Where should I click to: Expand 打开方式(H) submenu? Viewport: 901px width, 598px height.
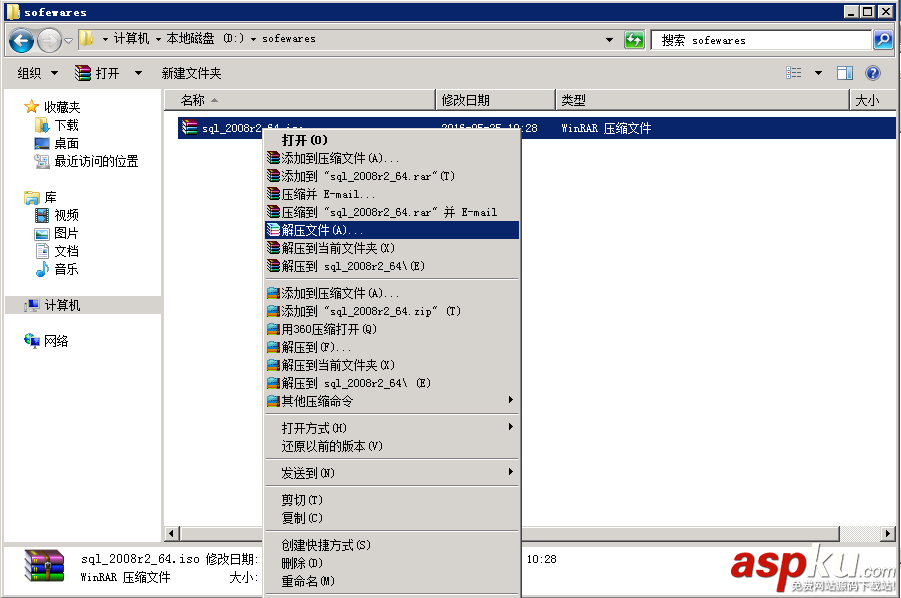pyautogui.click(x=392, y=428)
